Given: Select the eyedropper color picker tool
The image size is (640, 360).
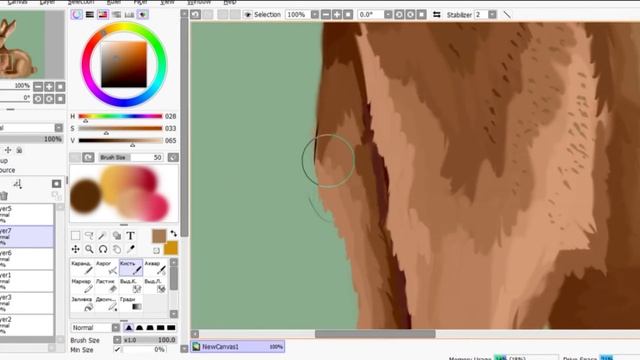Looking at the screenshot, I should pyautogui.click(x=131, y=249).
